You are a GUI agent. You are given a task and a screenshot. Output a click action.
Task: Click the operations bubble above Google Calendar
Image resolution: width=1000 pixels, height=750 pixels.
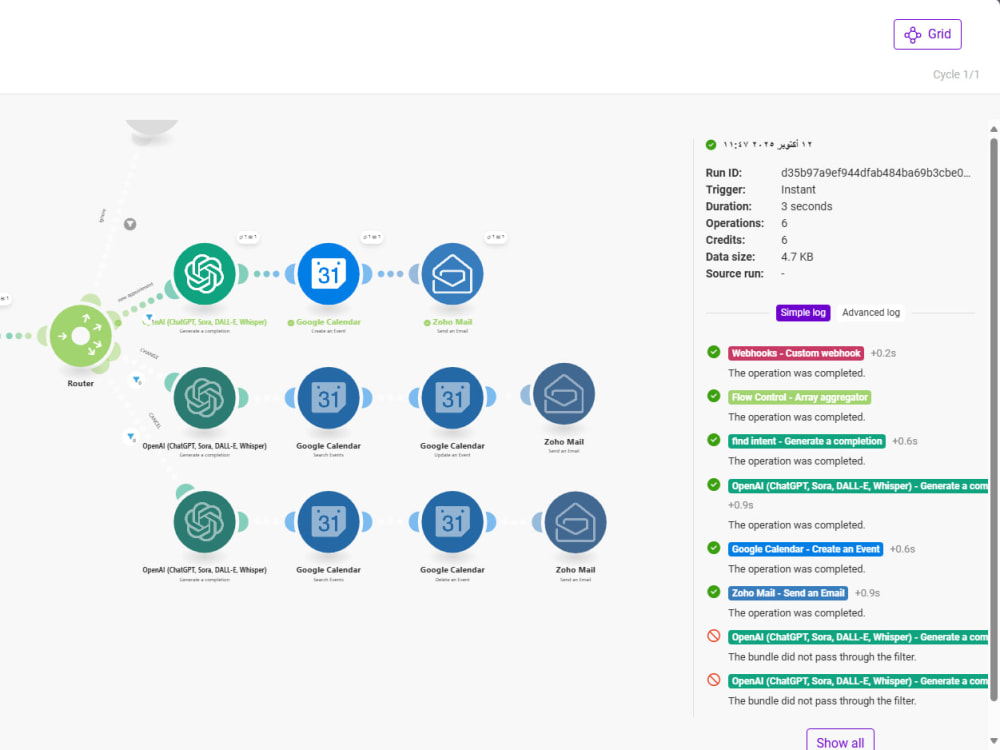(372, 237)
